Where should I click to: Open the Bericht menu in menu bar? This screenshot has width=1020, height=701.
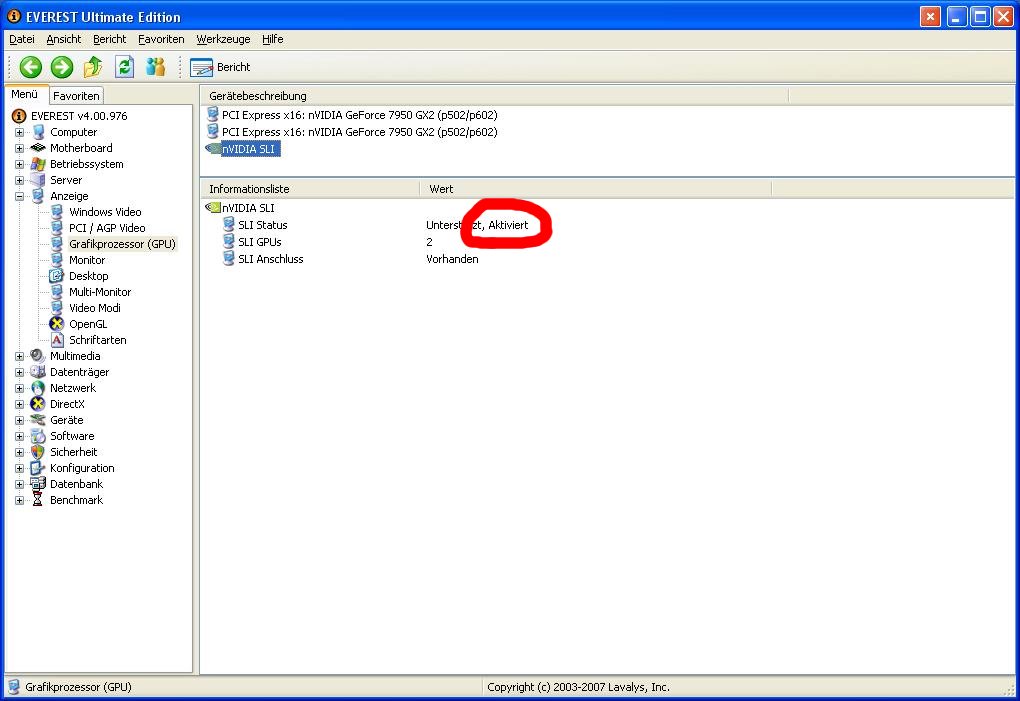[x=109, y=39]
